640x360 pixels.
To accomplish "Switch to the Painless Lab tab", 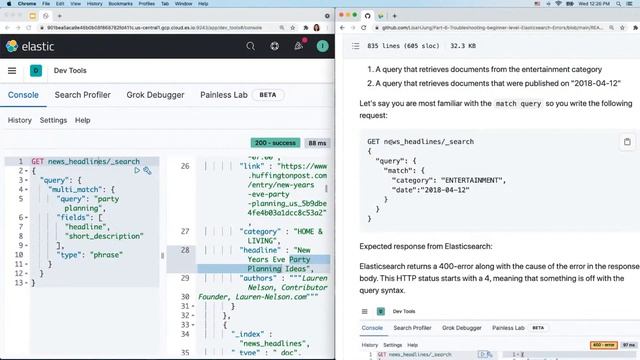I will (224, 95).
